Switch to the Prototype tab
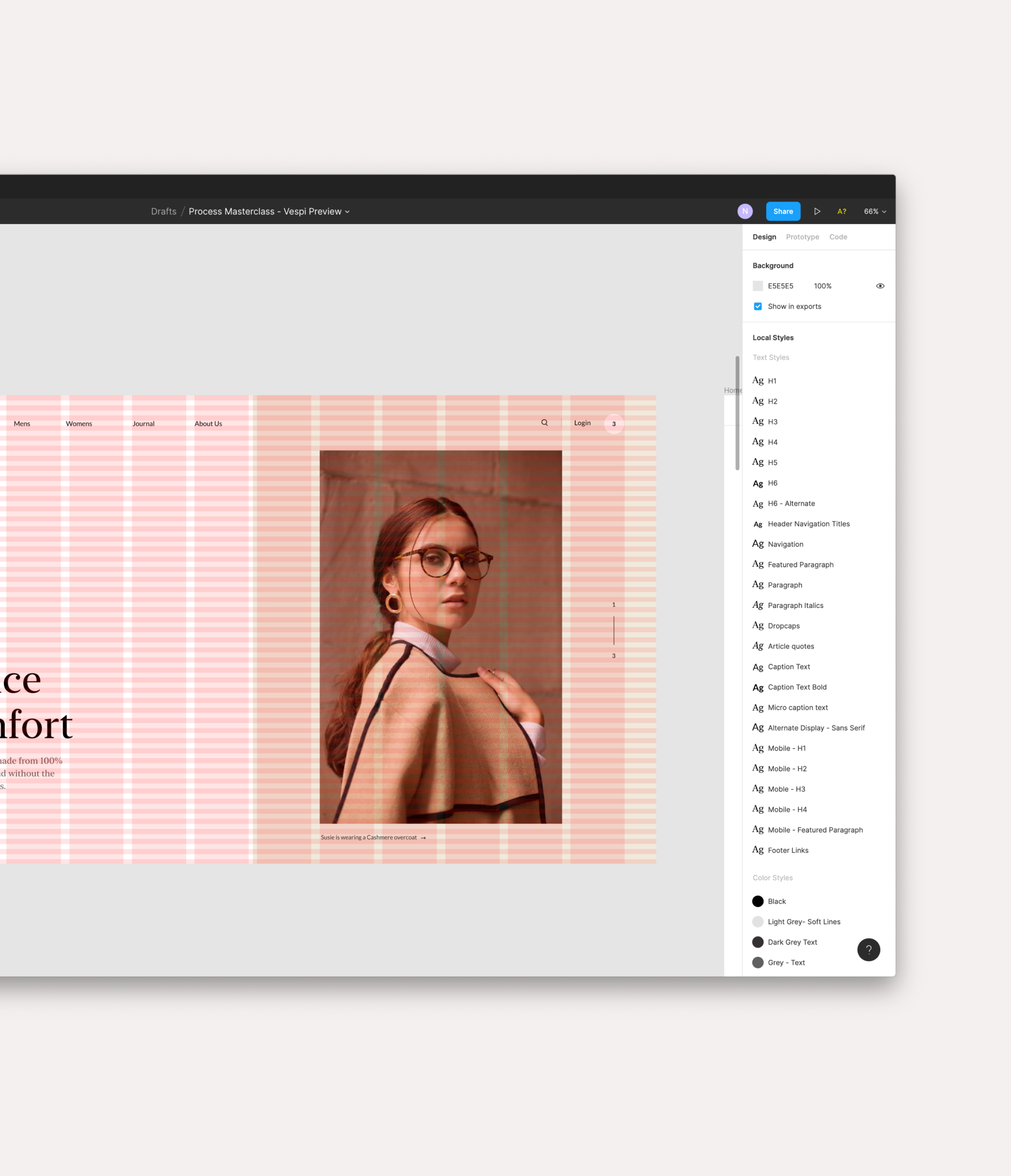This screenshot has height=1176, width=1011. (802, 236)
